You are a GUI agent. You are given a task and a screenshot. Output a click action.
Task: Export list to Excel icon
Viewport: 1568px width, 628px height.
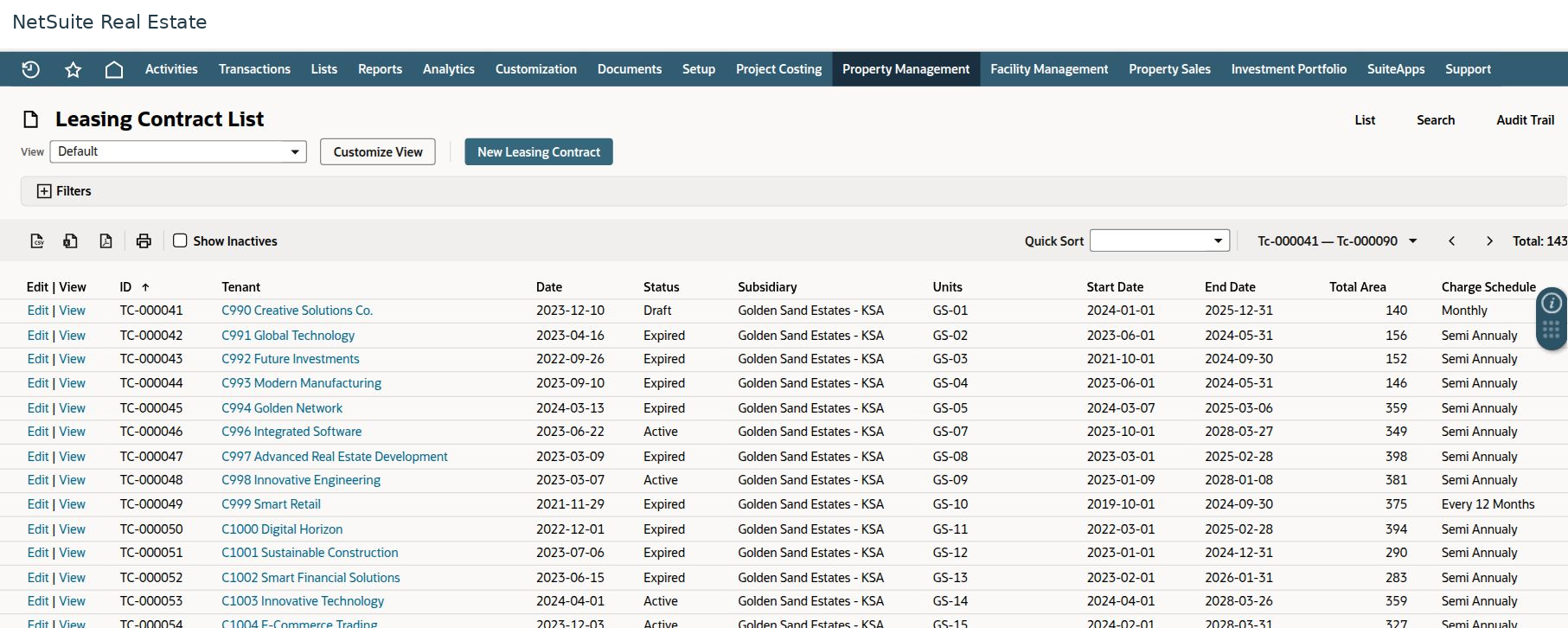click(71, 241)
